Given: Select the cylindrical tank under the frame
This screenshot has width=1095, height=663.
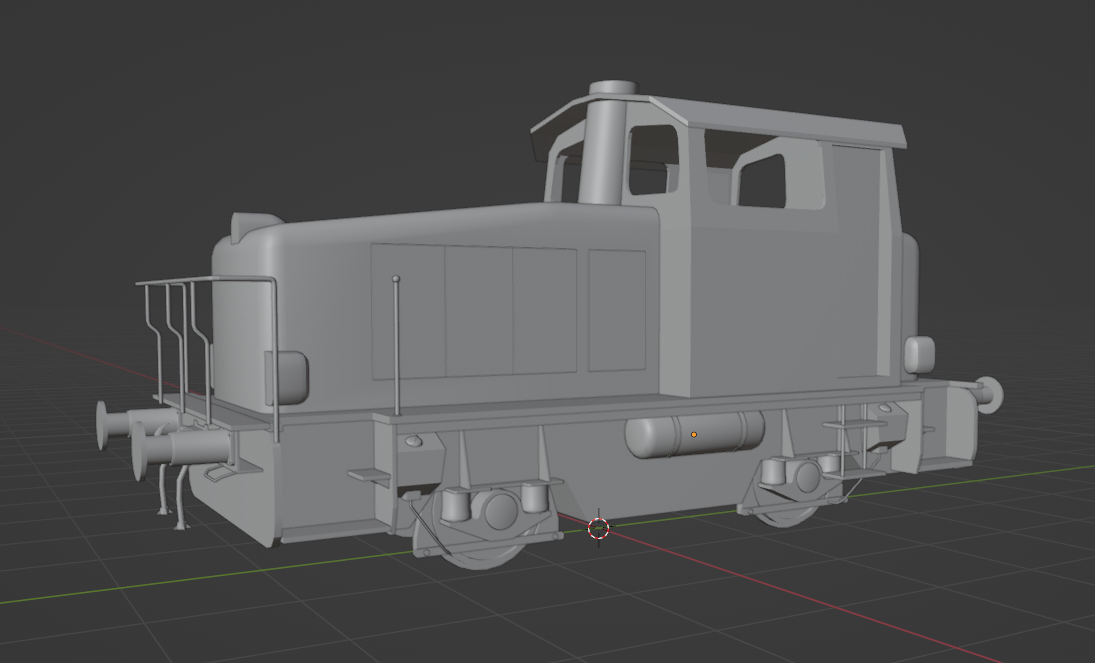Looking at the screenshot, I should 694,435.
